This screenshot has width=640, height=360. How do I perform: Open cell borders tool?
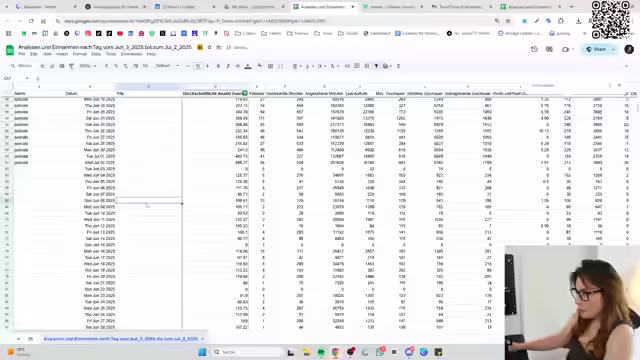(x=270, y=66)
